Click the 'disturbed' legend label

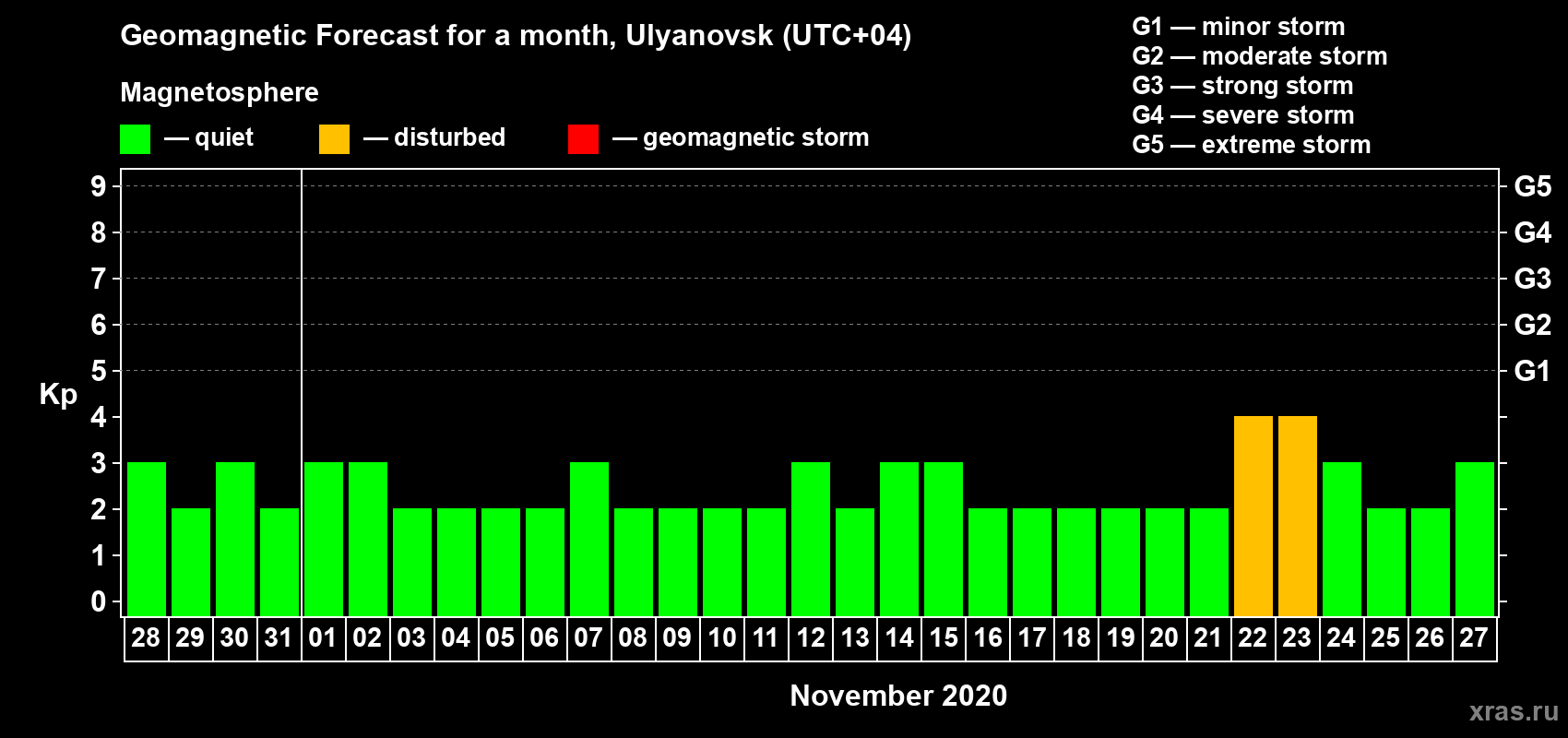[450, 137]
